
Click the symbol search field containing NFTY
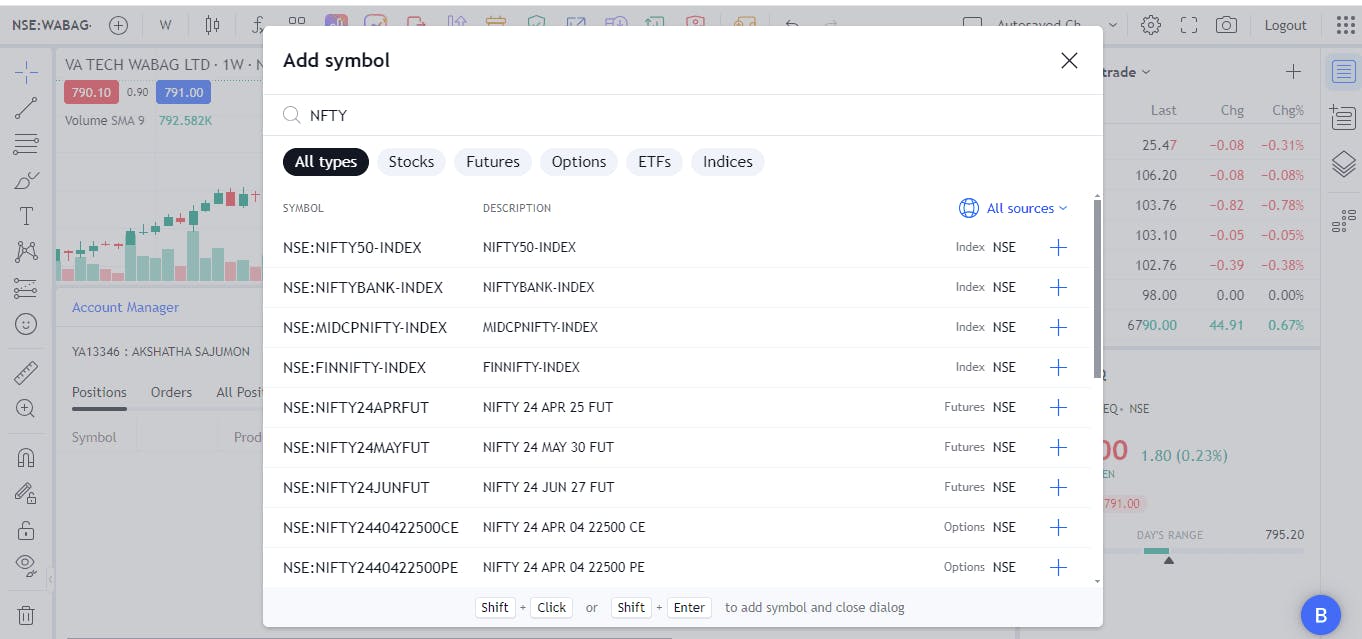coord(682,115)
